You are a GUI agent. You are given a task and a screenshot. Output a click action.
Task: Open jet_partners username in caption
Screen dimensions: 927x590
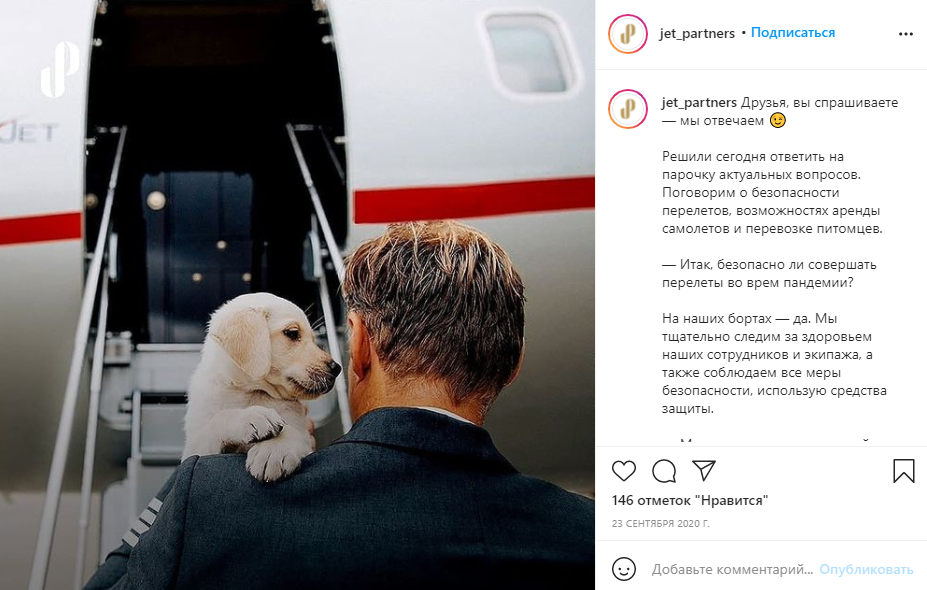pos(699,102)
